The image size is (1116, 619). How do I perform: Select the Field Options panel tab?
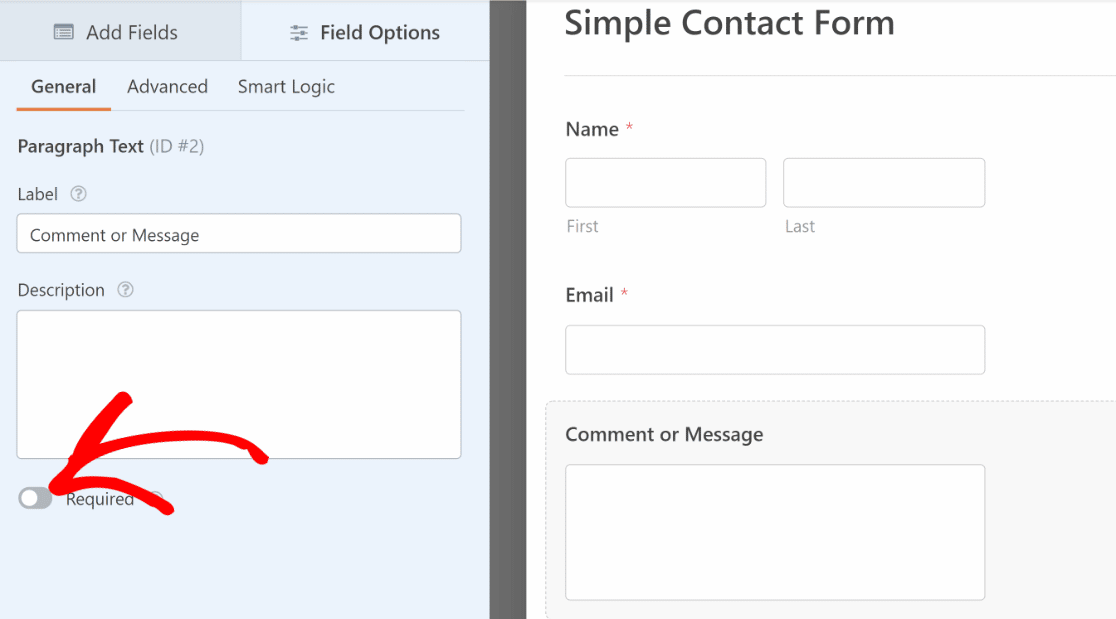(x=365, y=31)
